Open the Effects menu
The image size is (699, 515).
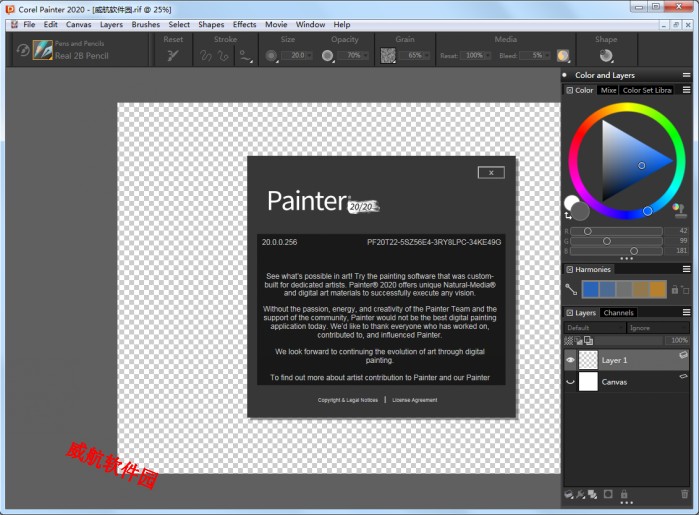(x=244, y=25)
